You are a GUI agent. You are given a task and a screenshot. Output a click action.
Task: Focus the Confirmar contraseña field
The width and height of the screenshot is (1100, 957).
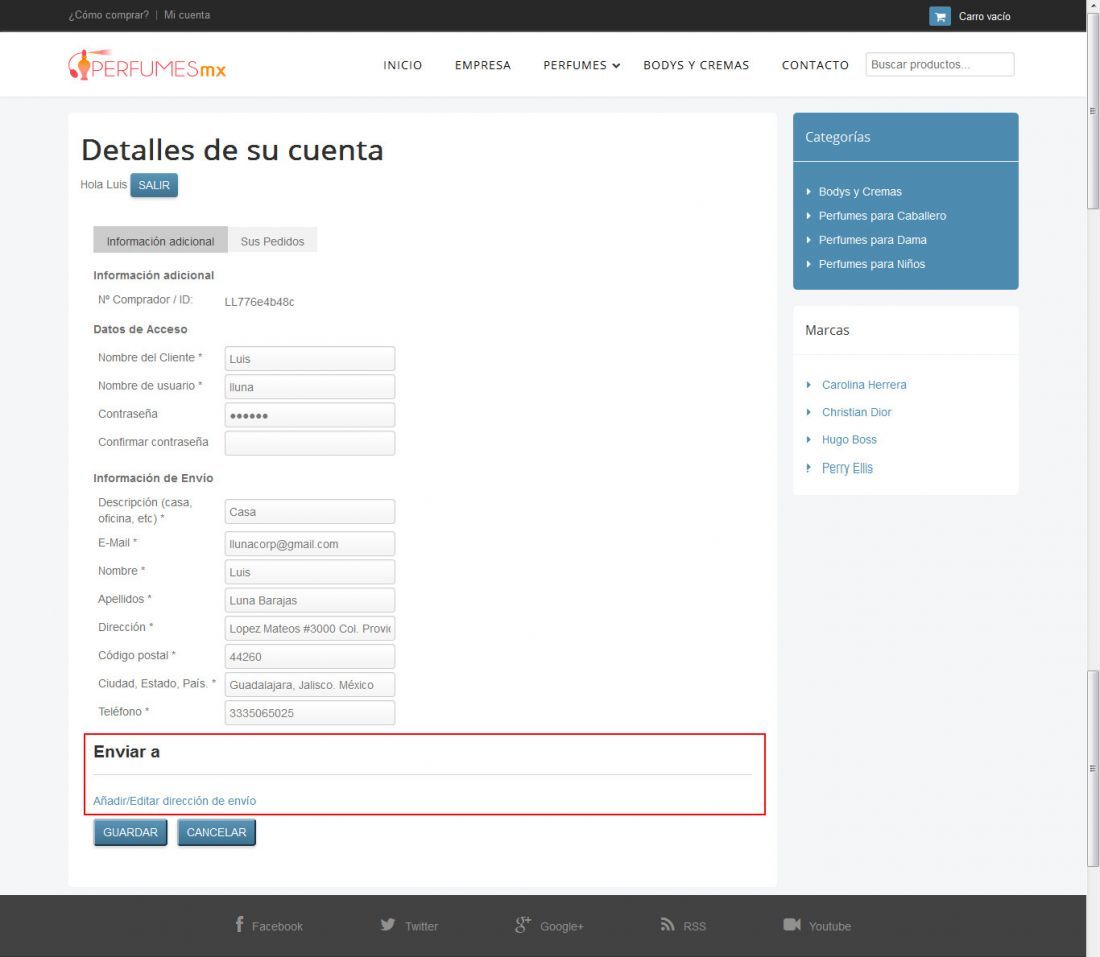pos(309,443)
